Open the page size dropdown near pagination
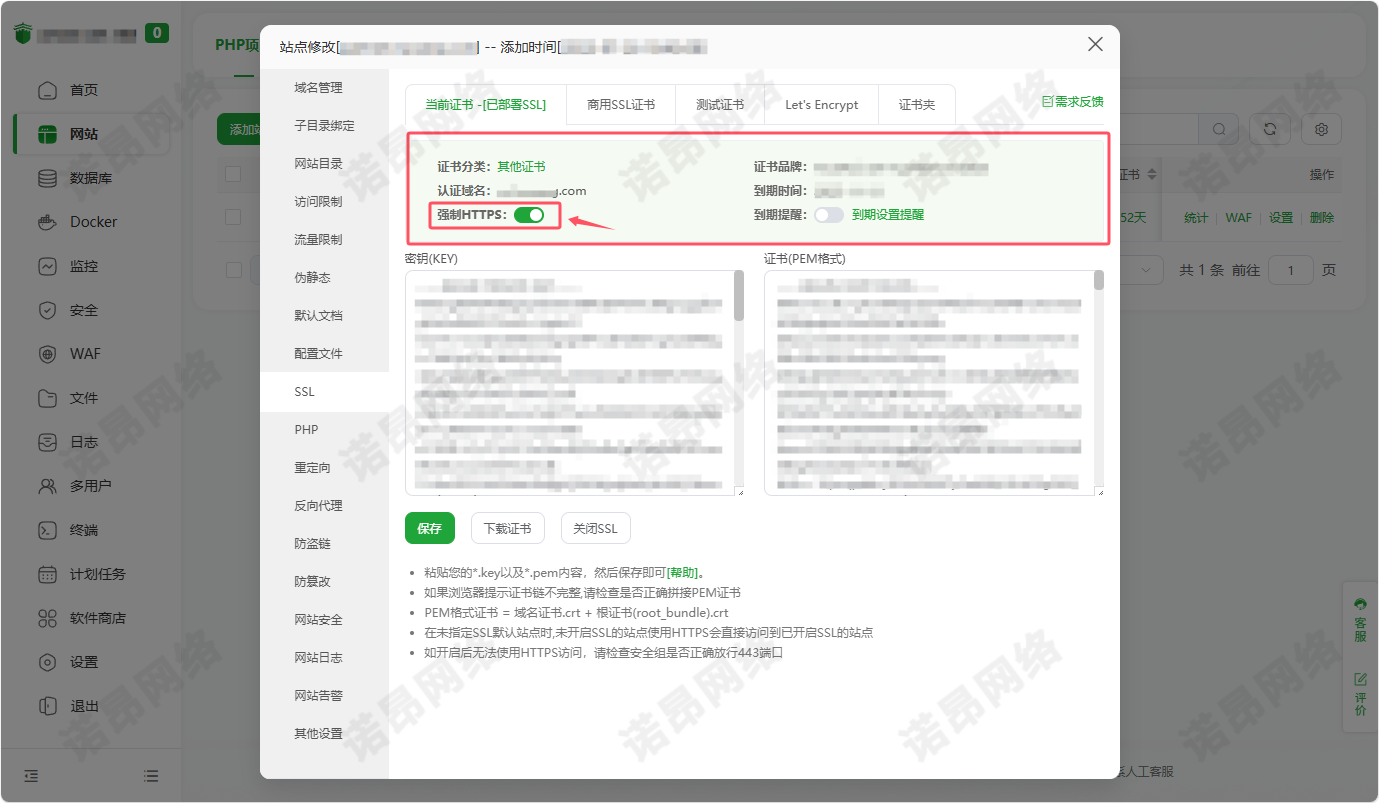The image size is (1379, 803). coord(1147,270)
